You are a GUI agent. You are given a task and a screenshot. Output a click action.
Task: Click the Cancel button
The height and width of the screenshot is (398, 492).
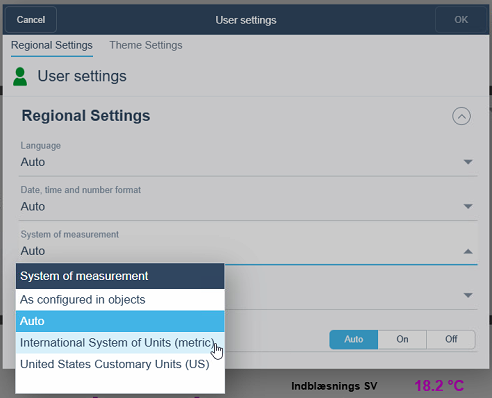coord(31,20)
